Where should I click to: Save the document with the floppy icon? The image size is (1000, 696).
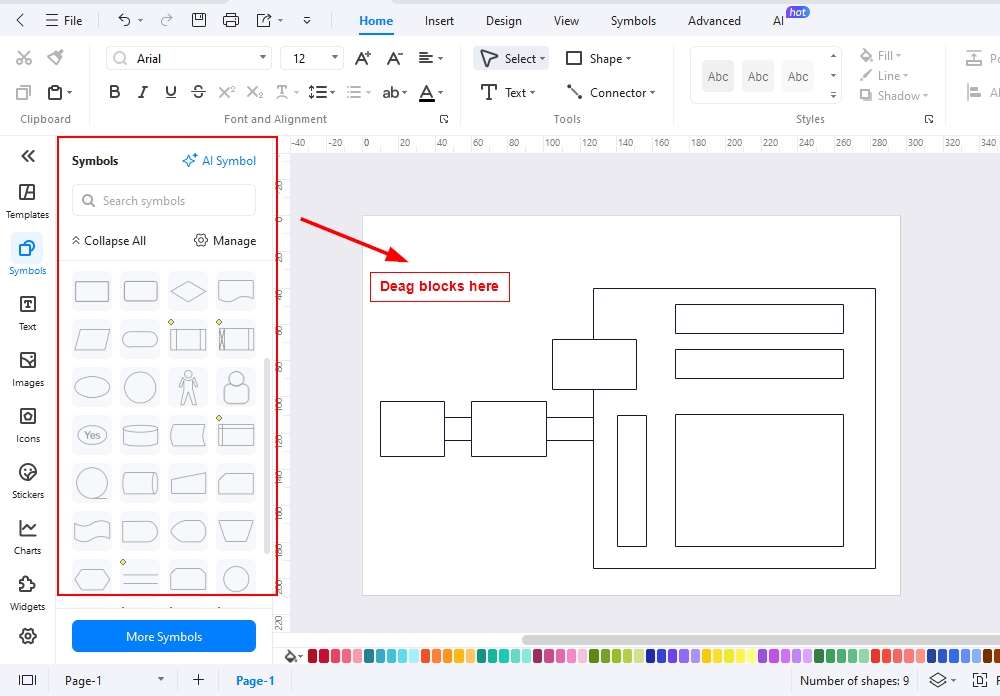pyautogui.click(x=199, y=20)
